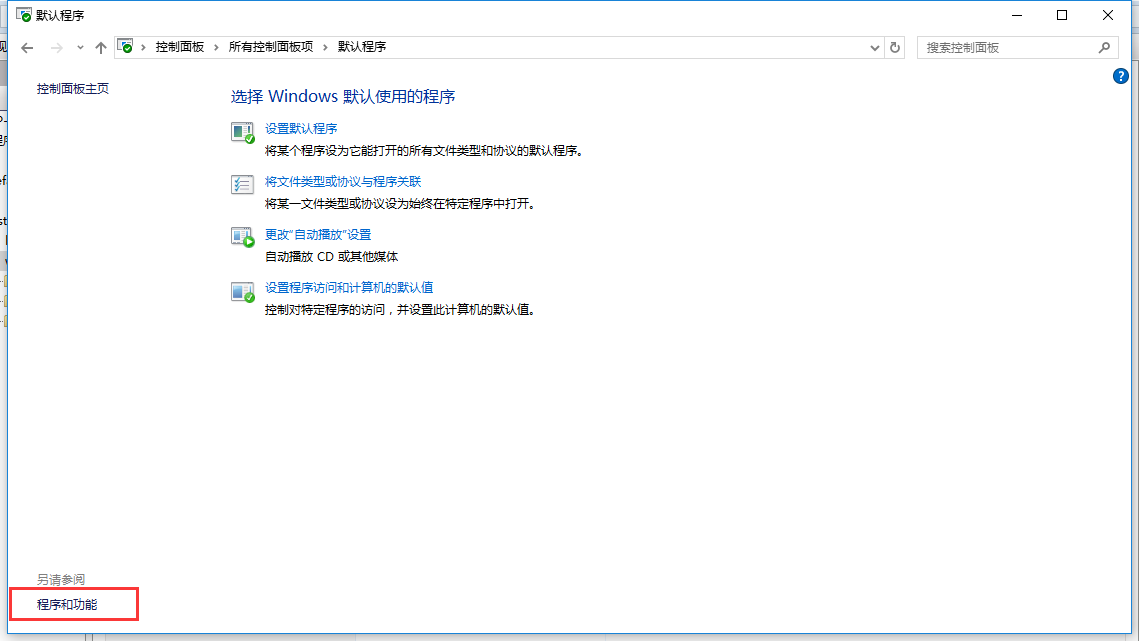Click the Default Programs icon in the address bar
The width and height of the screenshot is (1139, 641).
point(126,46)
